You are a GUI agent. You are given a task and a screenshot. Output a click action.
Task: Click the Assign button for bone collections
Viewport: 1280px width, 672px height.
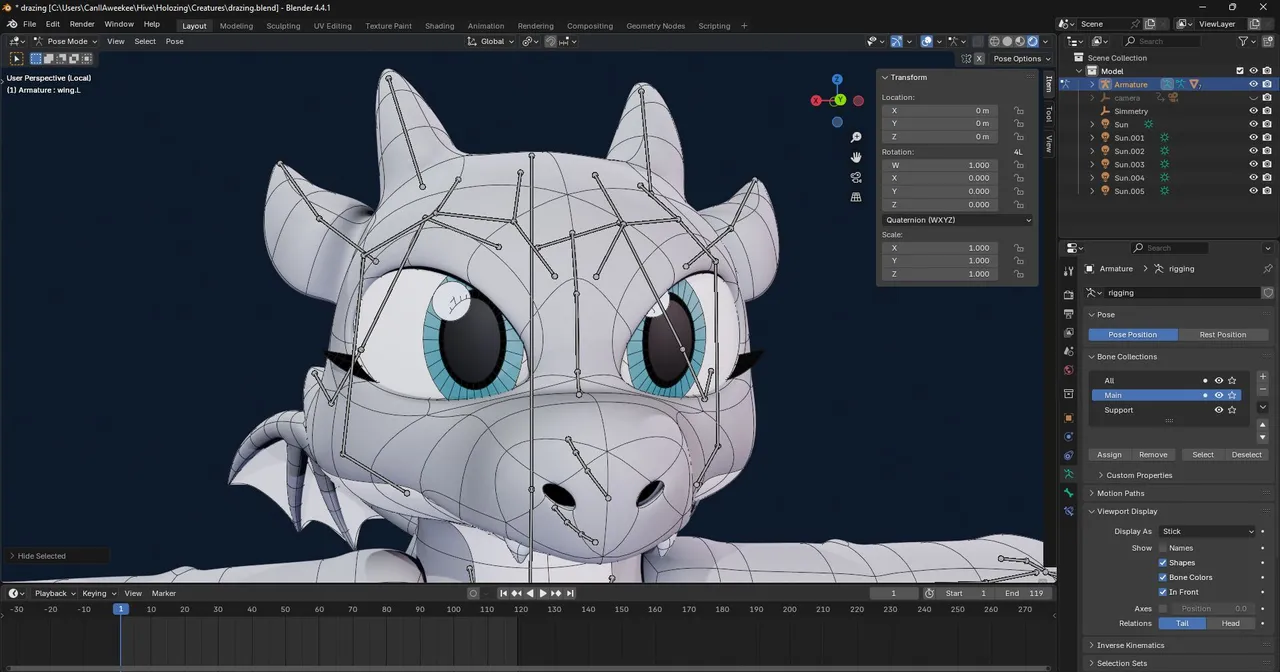click(x=1109, y=454)
